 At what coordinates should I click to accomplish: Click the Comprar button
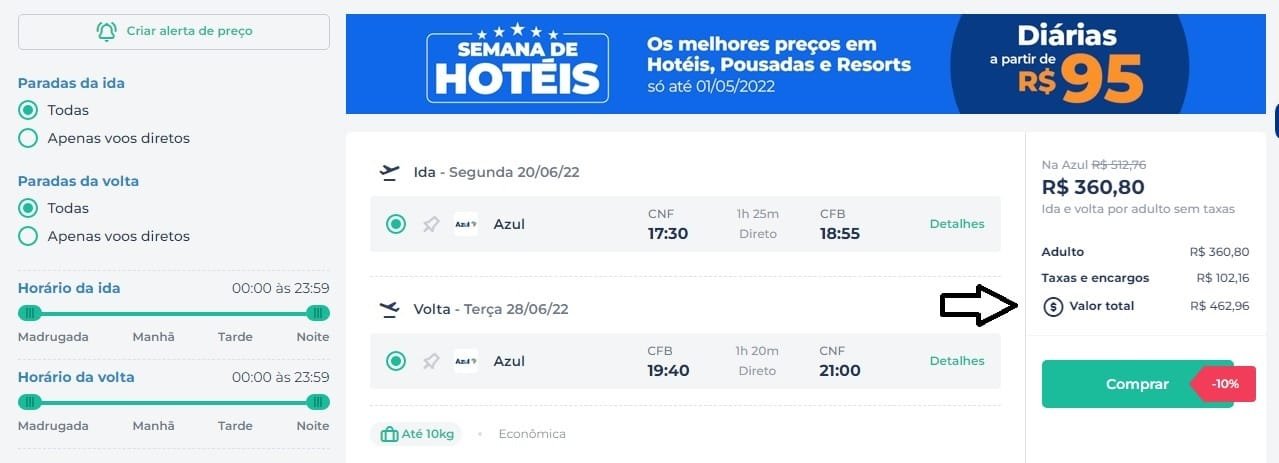pyautogui.click(x=1137, y=384)
